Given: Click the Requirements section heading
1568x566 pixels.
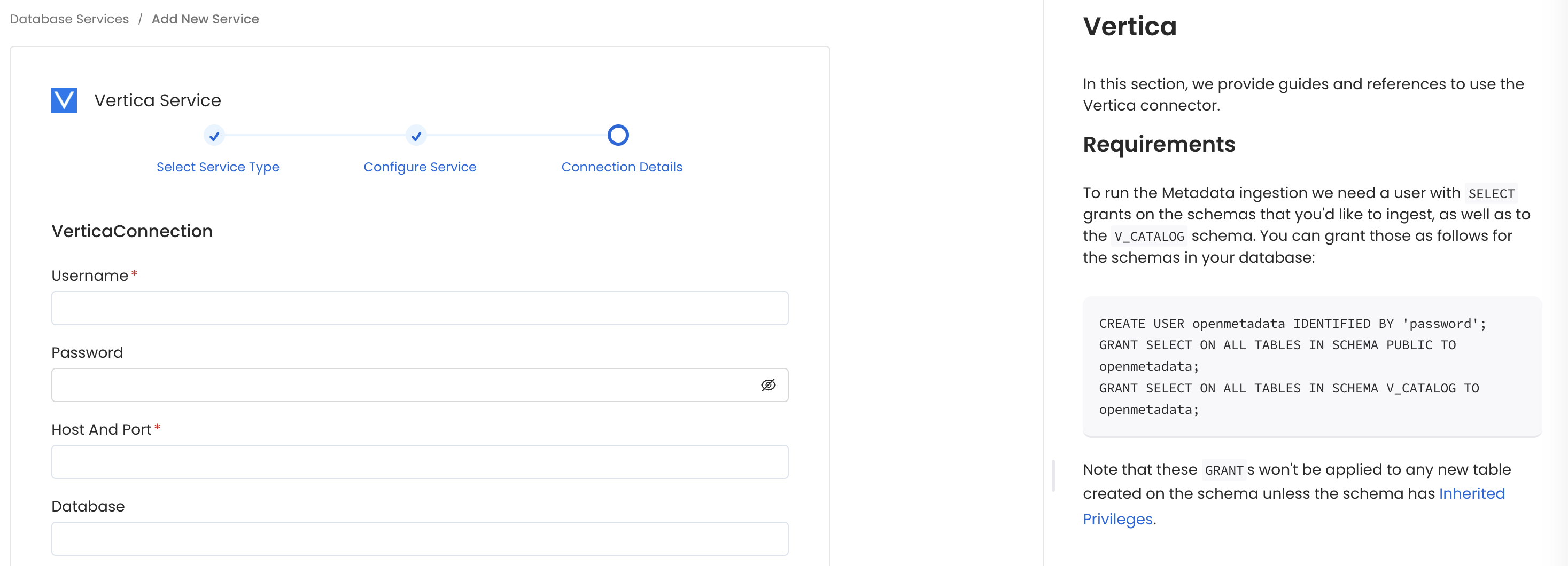Looking at the screenshot, I should click(x=1158, y=144).
